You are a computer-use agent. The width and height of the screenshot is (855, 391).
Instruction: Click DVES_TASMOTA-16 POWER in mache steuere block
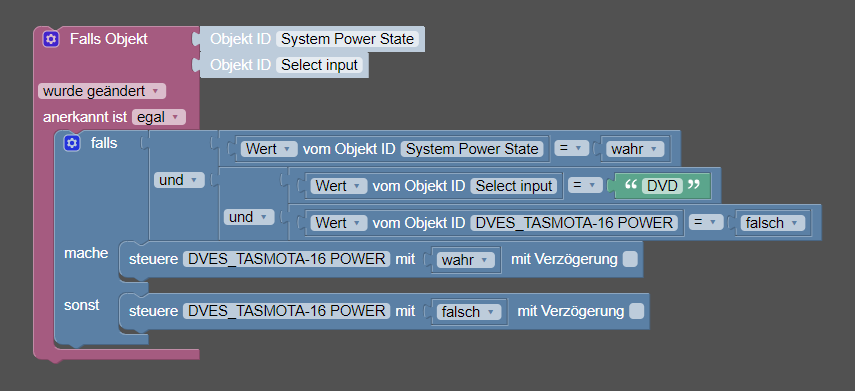coord(287,259)
